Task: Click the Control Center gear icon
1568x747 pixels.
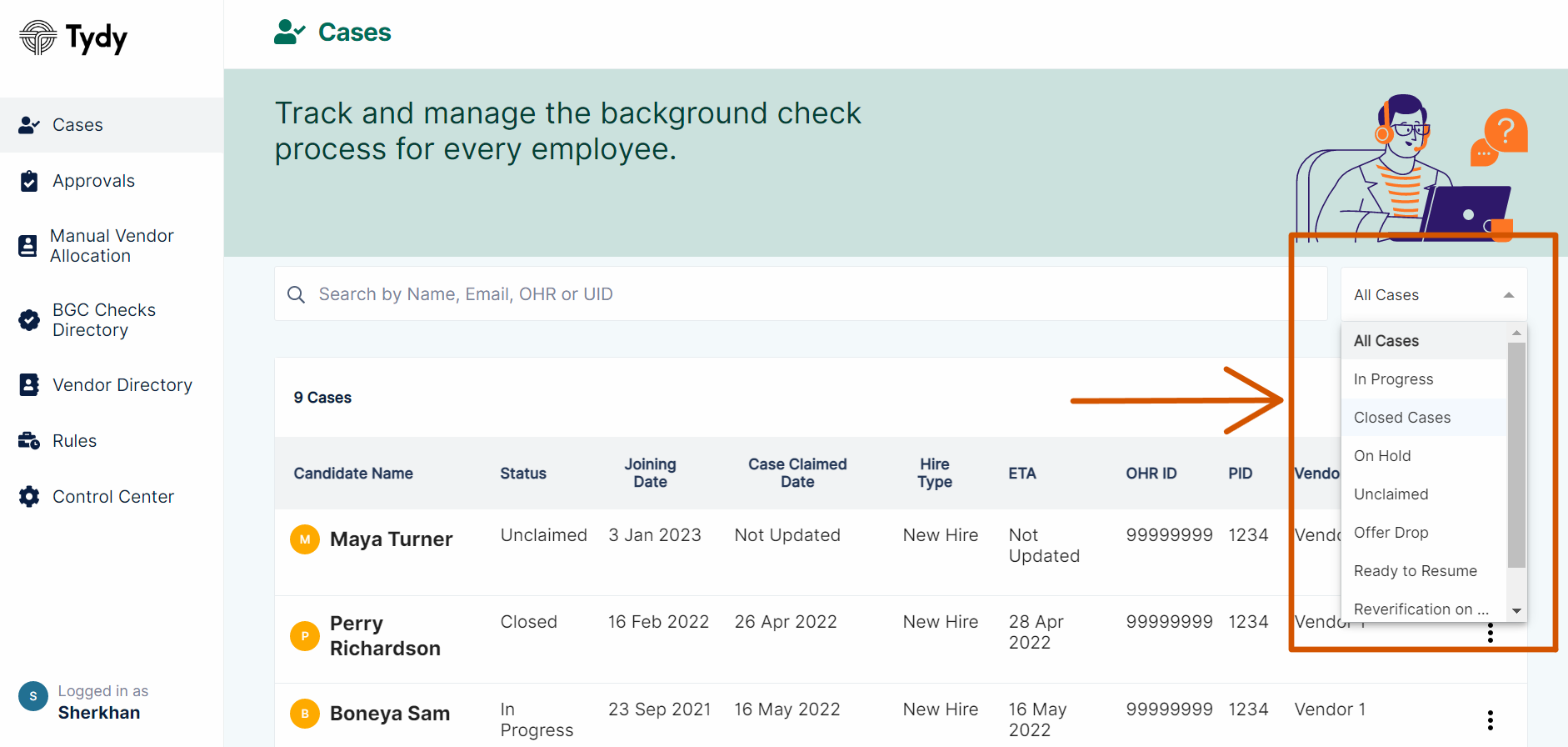Action: point(29,497)
